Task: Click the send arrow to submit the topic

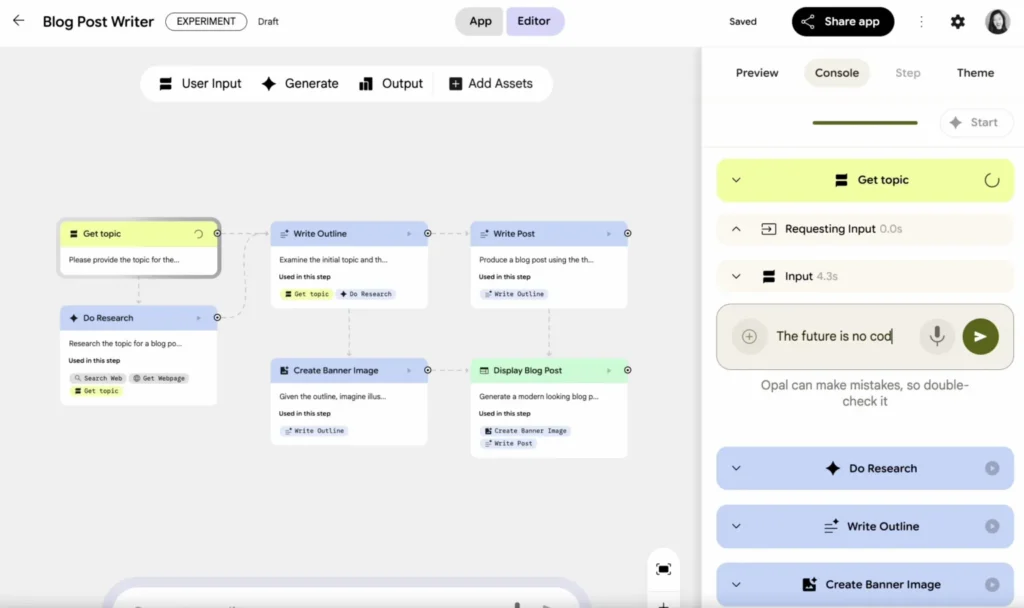Action: pos(980,336)
